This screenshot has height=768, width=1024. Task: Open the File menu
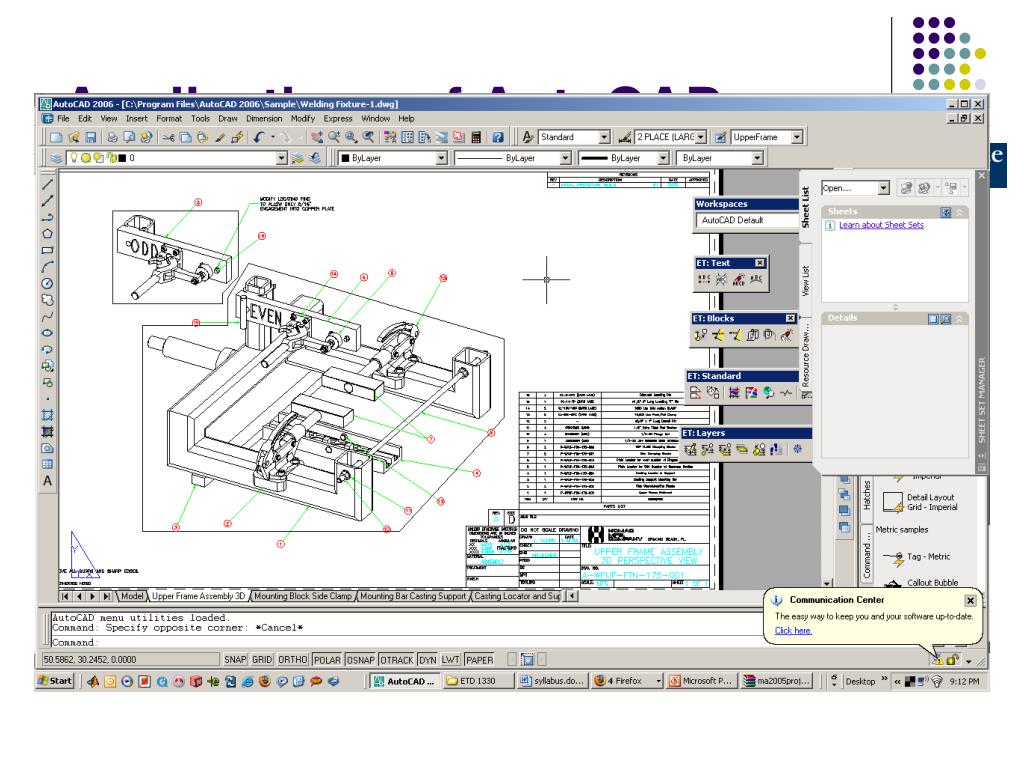coord(63,119)
